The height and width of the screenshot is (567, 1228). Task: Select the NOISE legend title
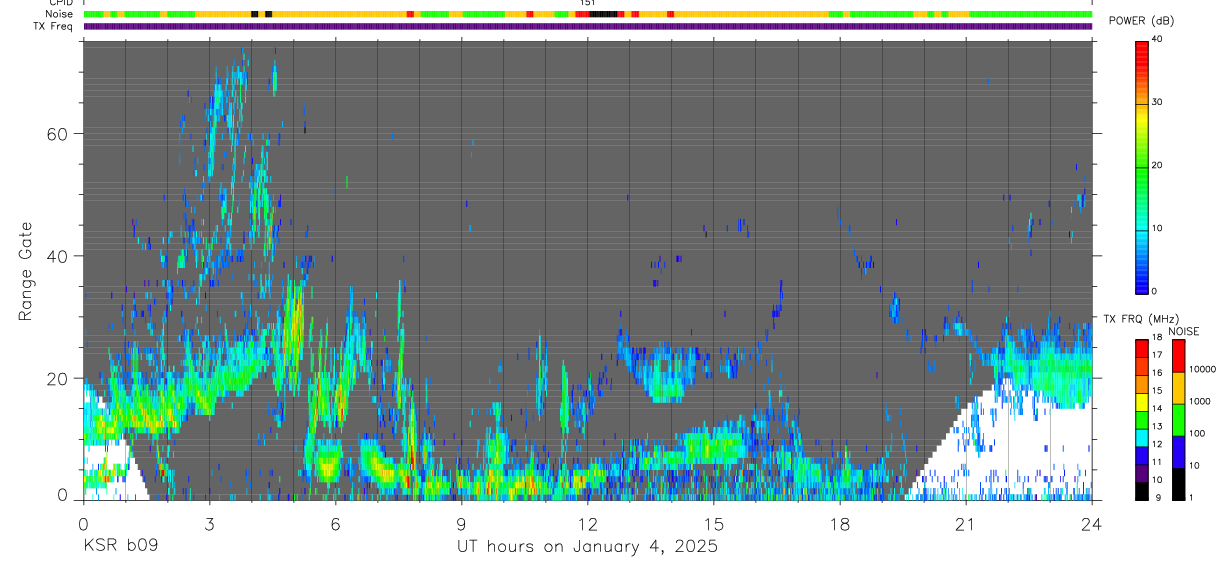click(1184, 331)
